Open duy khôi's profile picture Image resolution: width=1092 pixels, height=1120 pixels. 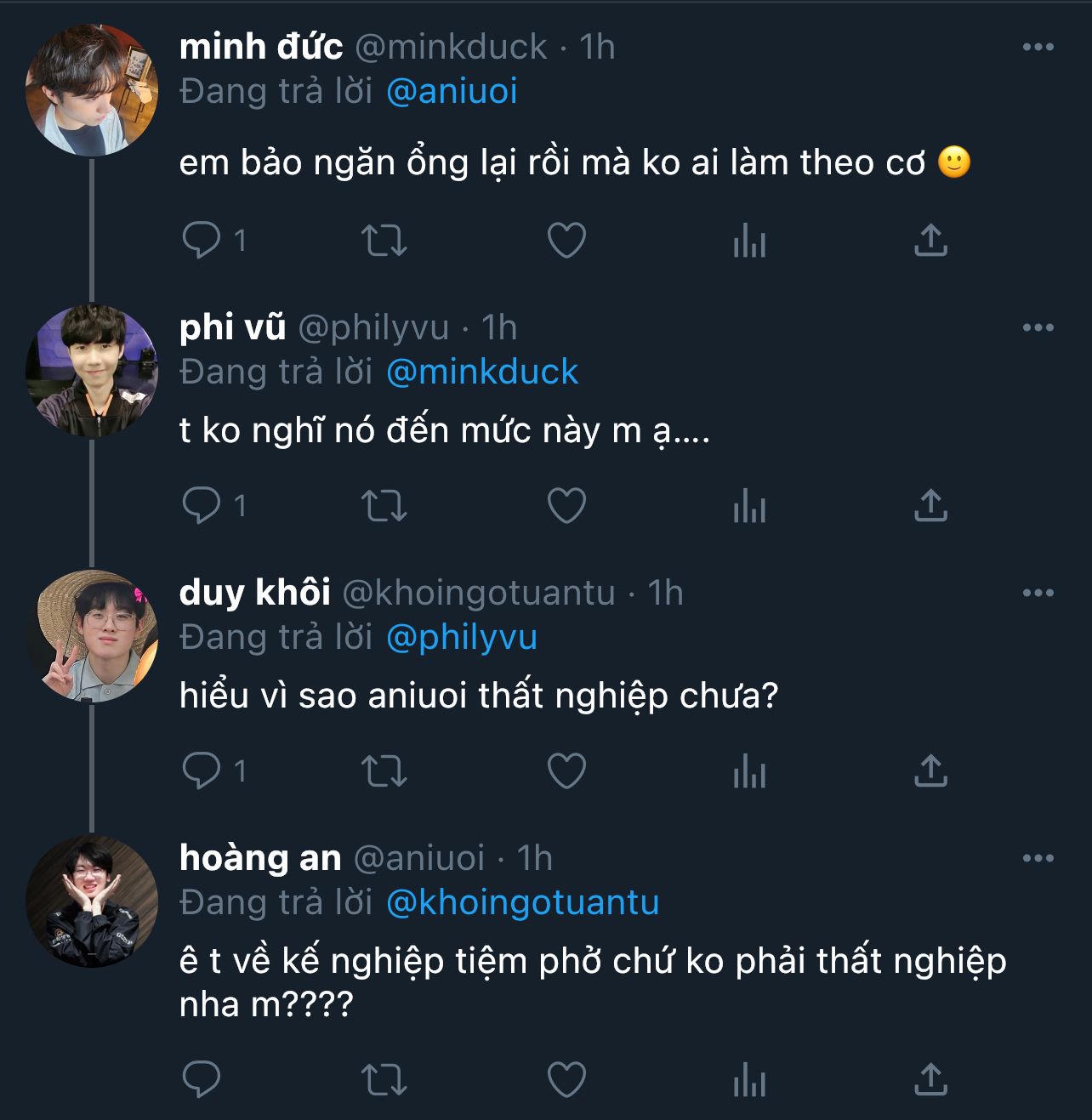[x=92, y=636]
